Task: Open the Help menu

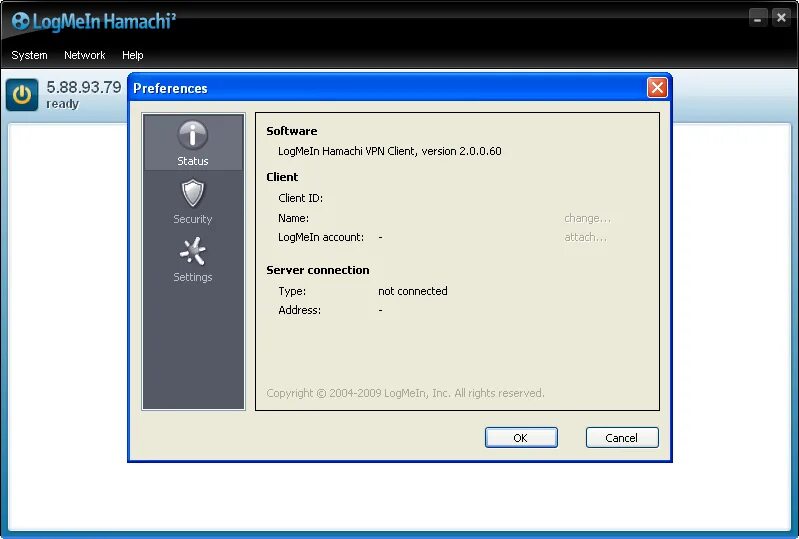Action: click(132, 55)
